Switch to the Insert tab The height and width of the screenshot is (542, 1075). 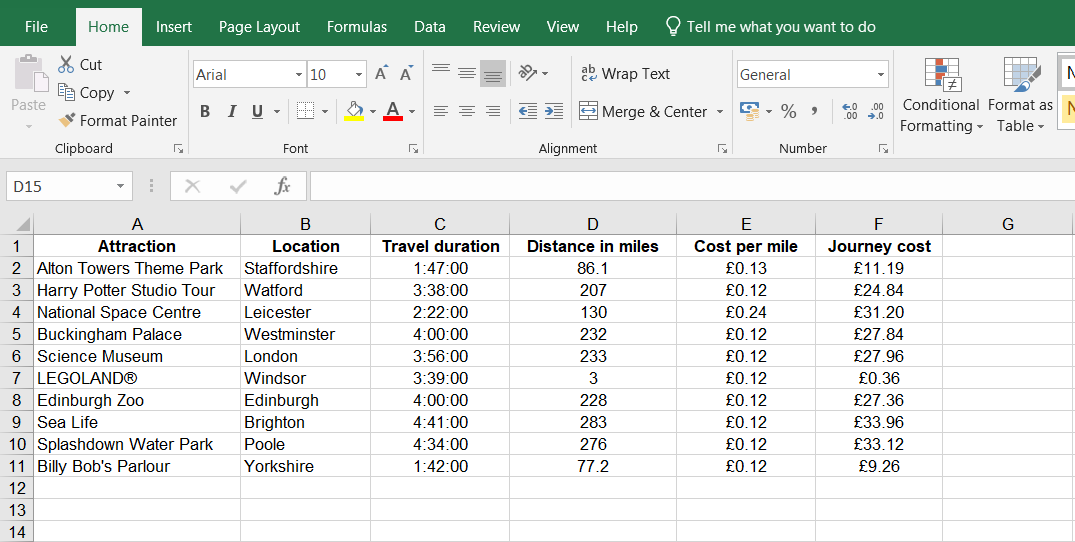click(x=173, y=27)
